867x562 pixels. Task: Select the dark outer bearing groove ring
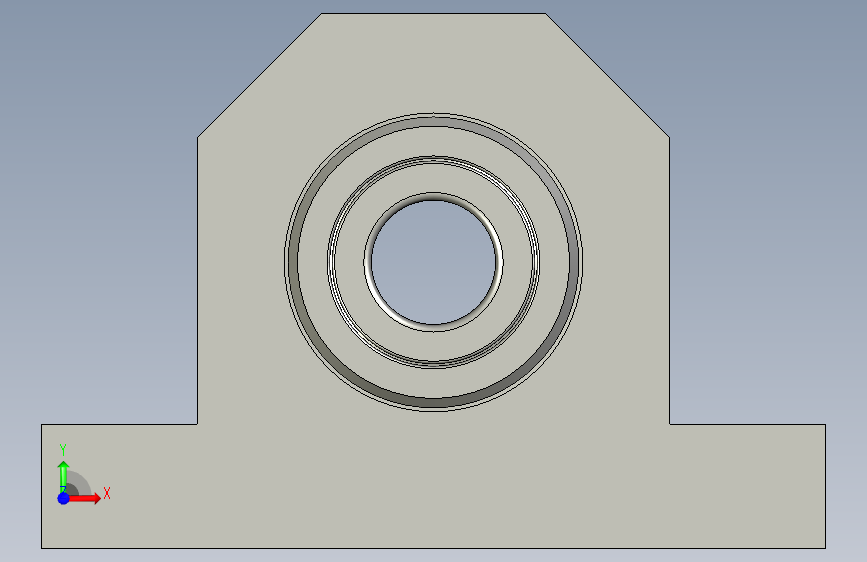point(434,123)
